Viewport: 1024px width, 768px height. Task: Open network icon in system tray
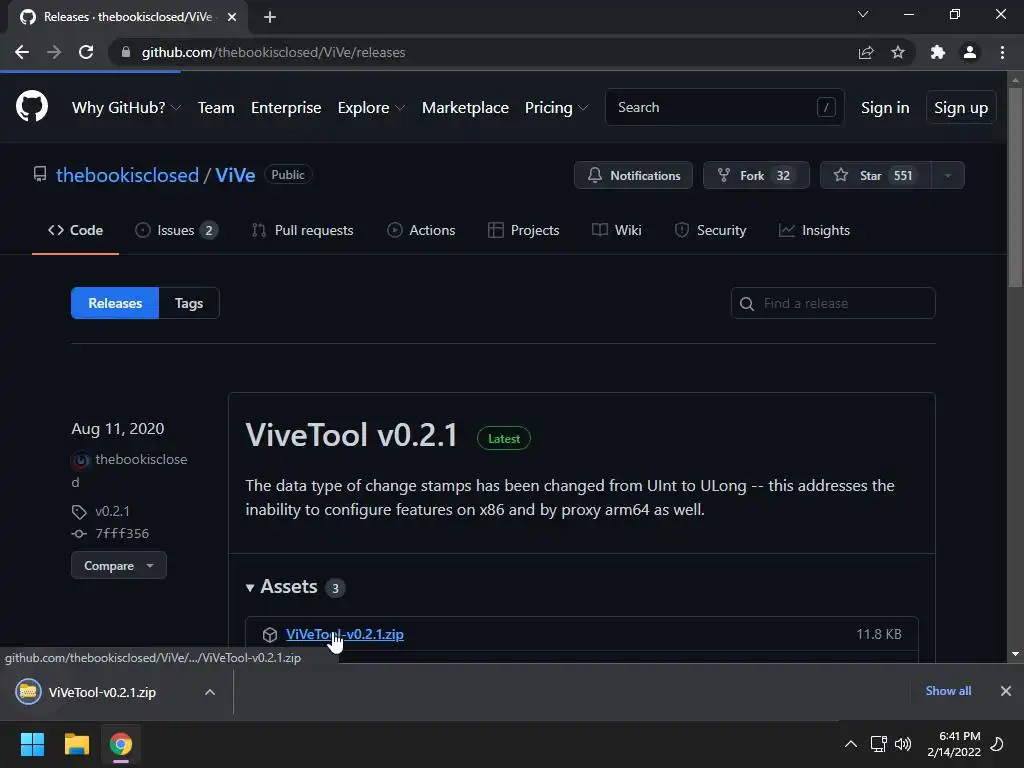878,744
